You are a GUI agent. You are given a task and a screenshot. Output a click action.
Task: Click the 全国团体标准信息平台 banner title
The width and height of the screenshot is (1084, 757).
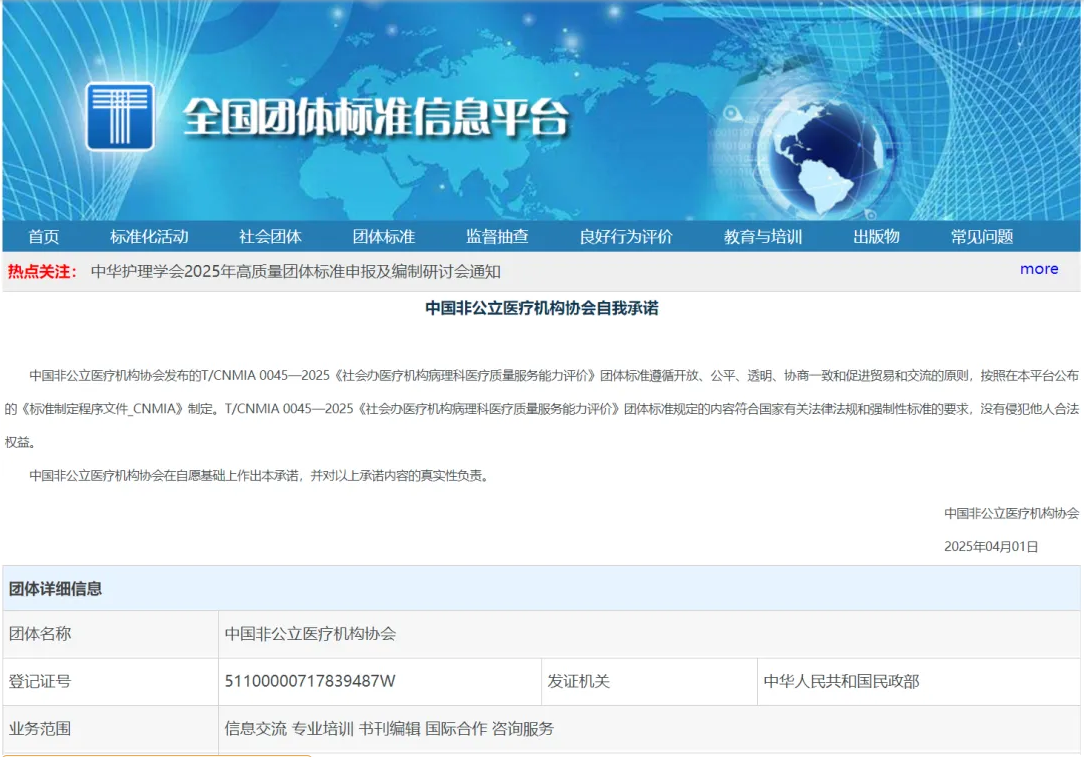tap(376, 117)
